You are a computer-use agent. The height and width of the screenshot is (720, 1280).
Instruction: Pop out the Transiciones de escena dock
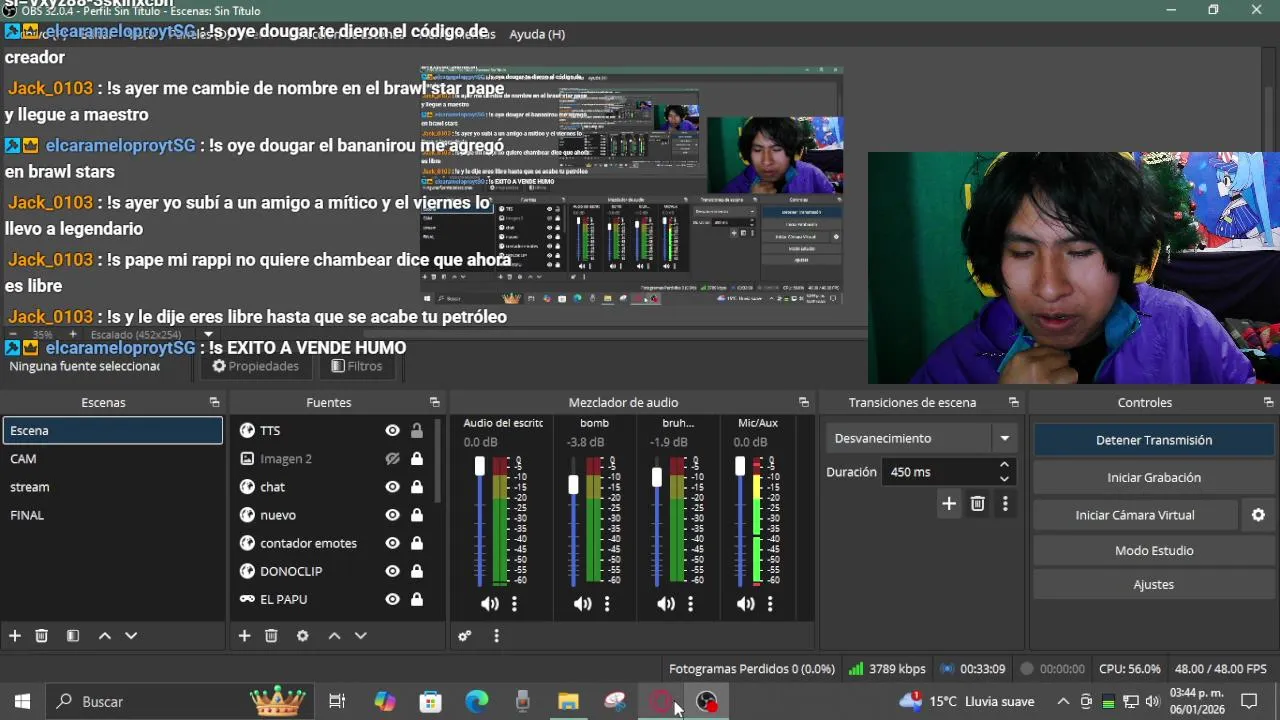pos(1013,402)
